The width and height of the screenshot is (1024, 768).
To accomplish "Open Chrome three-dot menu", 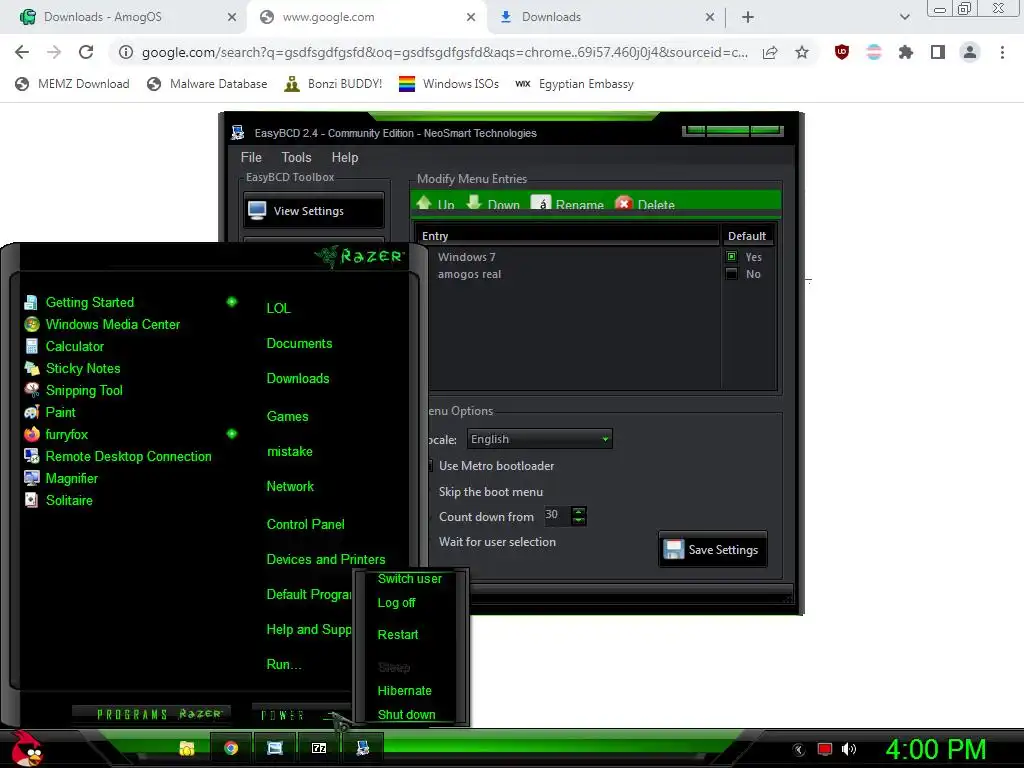I will point(1002,52).
